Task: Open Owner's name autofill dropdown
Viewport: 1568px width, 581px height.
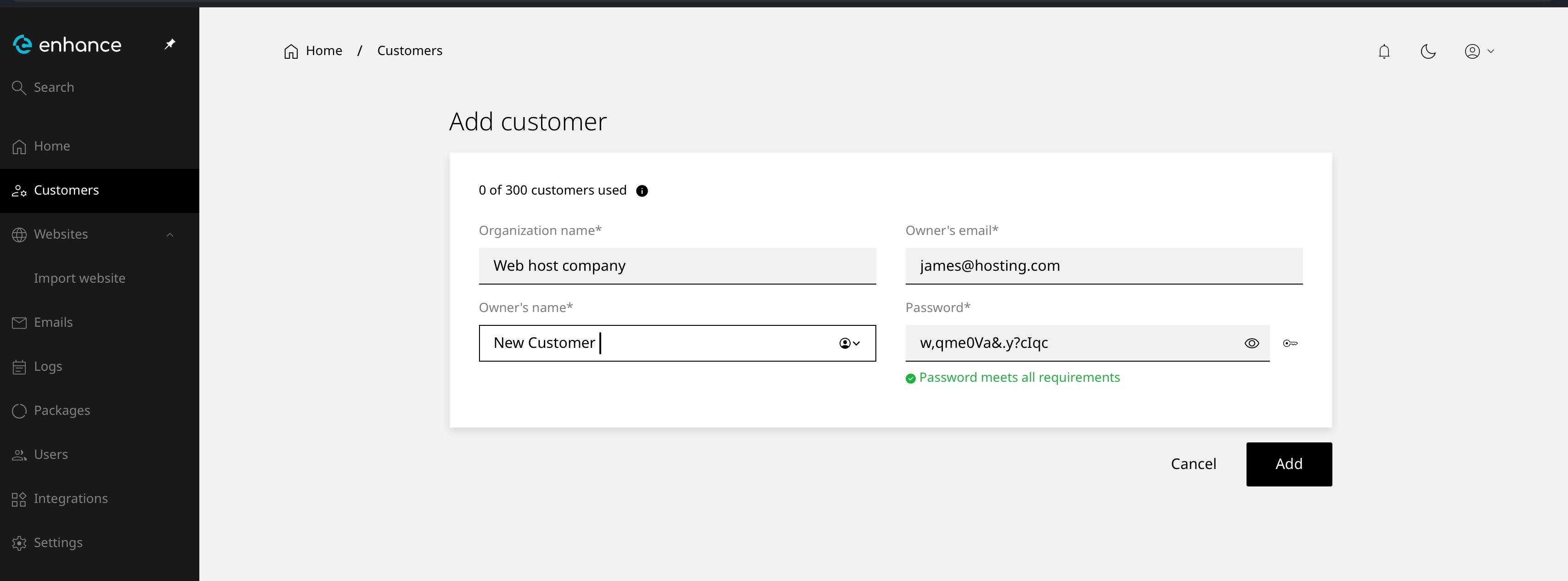Action: pyautogui.click(x=849, y=343)
